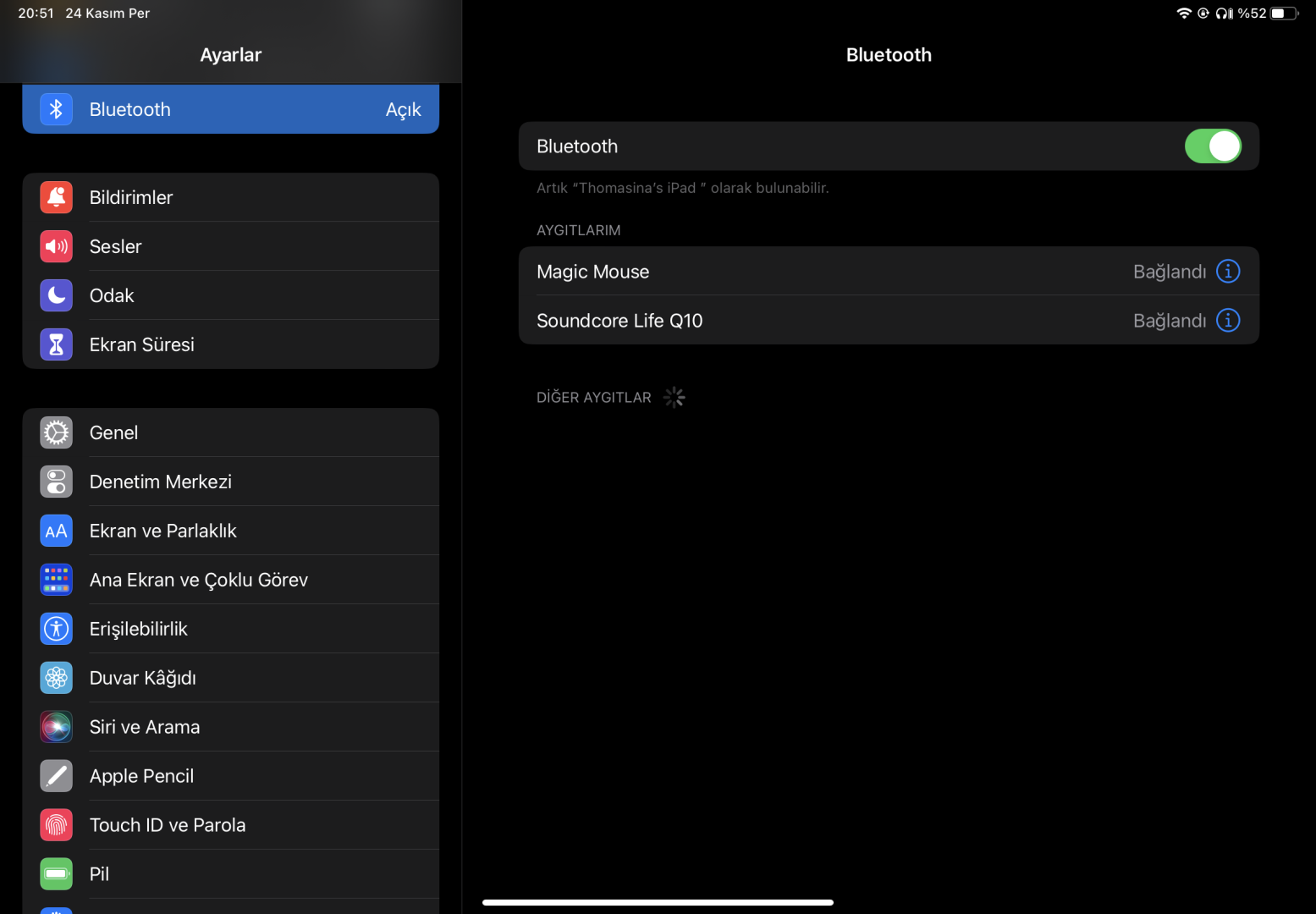Open Ekran ve Parlaklık settings
This screenshot has width=1316, height=914.
coord(231,531)
